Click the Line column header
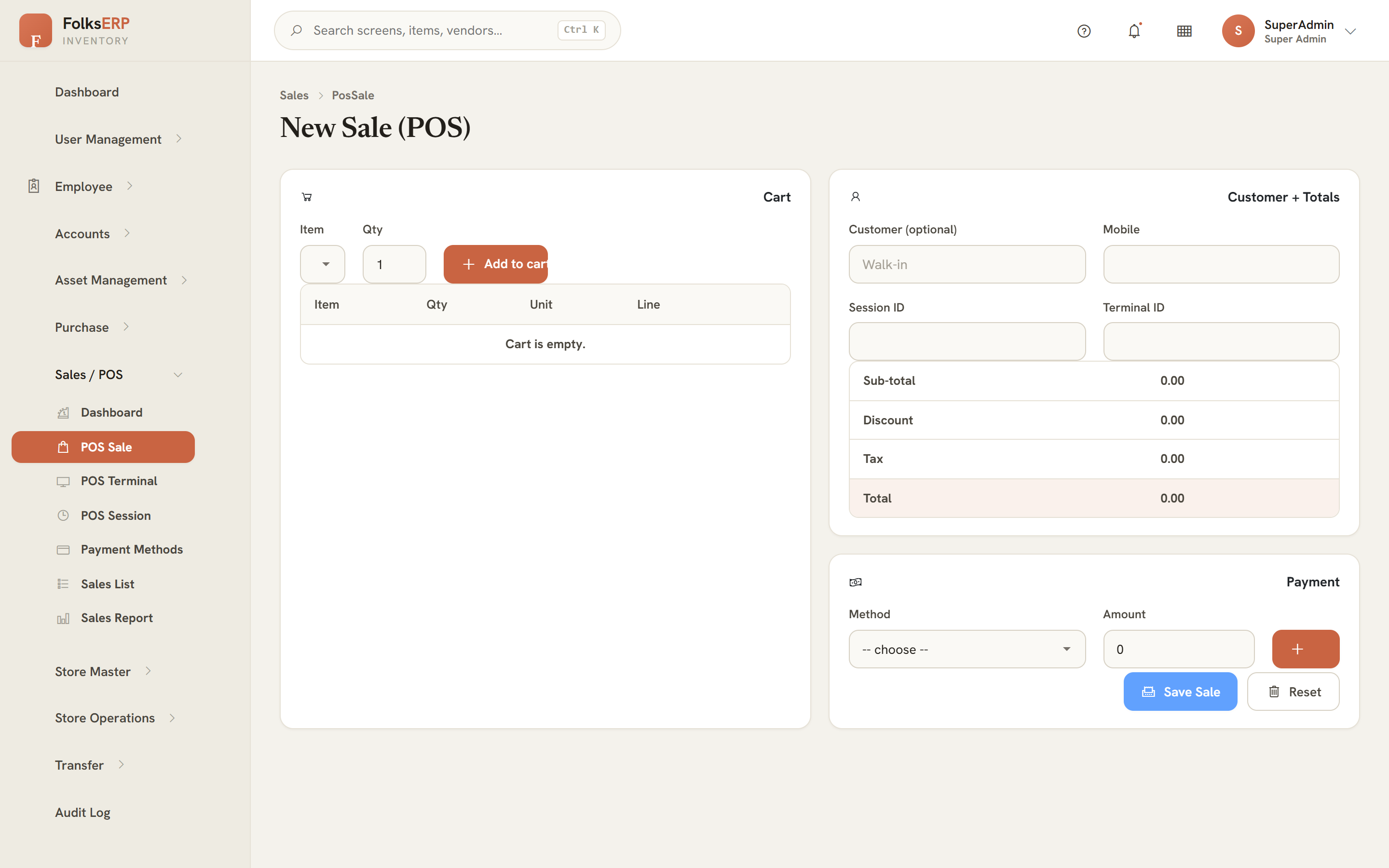This screenshot has height=868, width=1389. pyautogui.click(x=649, y=304)
